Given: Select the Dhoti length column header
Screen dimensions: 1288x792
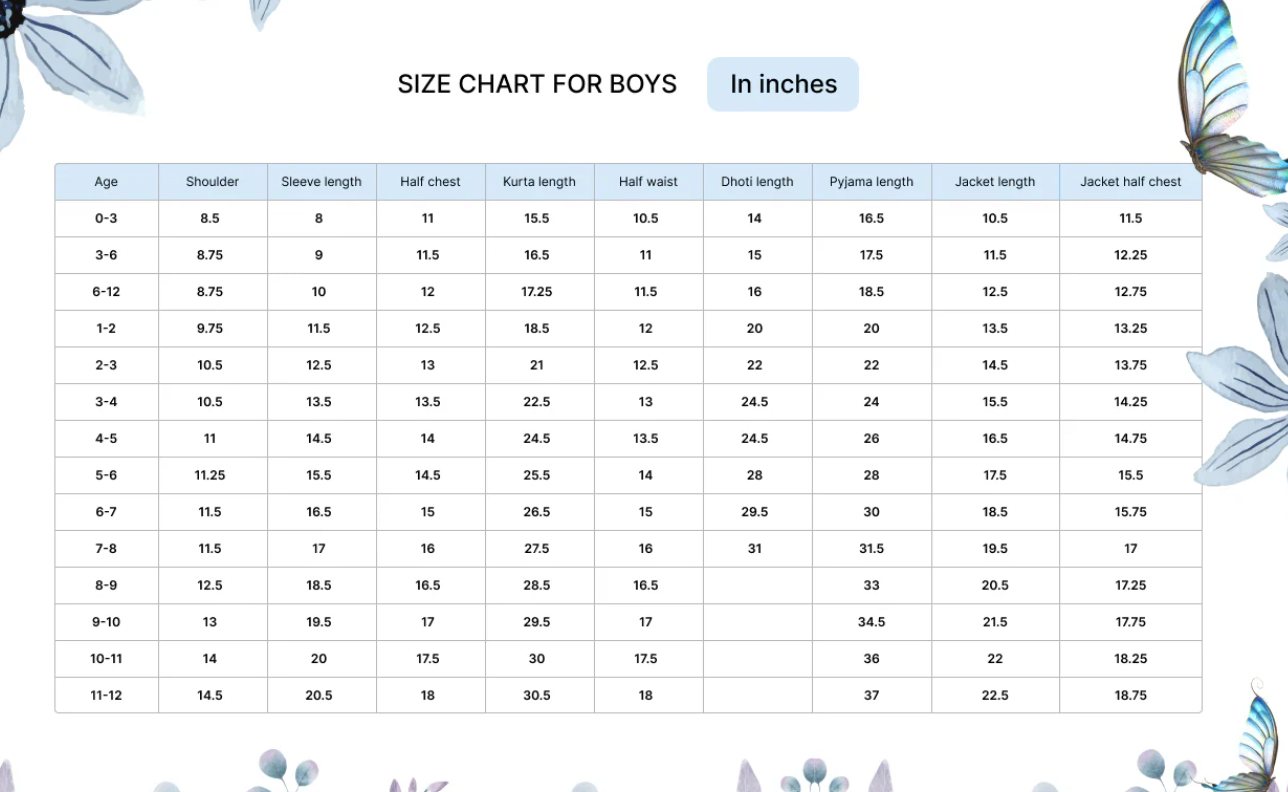Looking at the screenshot, I should click(757, 182).
